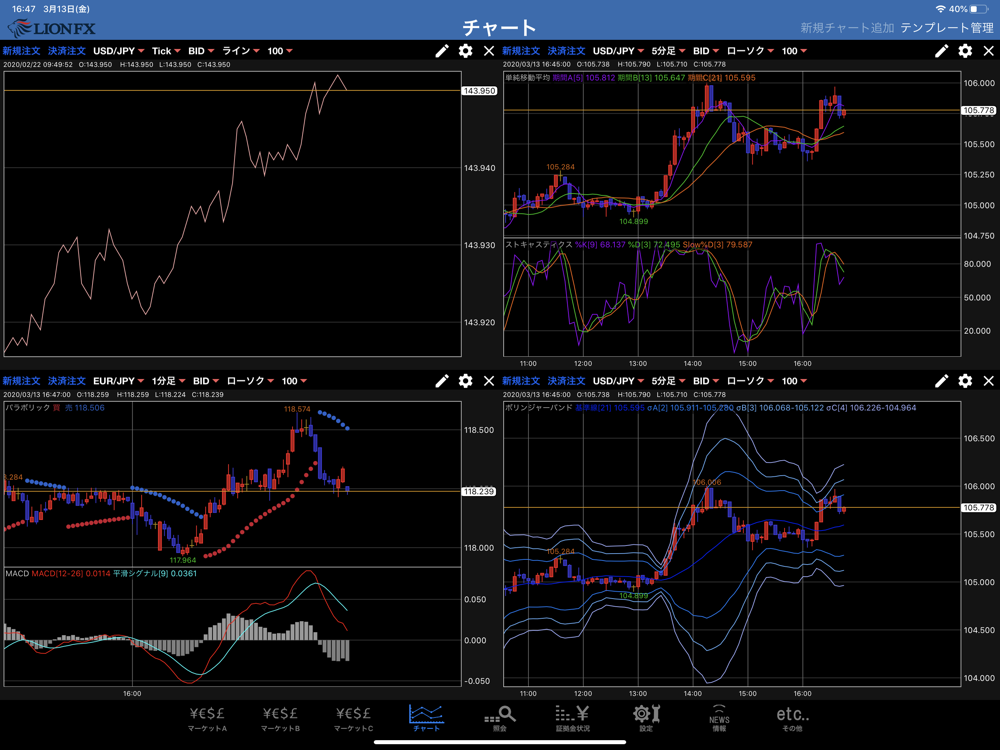
Task: Open pencil drawing tool on top-left USD/JPY chart
Action: pyautogui.click(x=441, y=51)
